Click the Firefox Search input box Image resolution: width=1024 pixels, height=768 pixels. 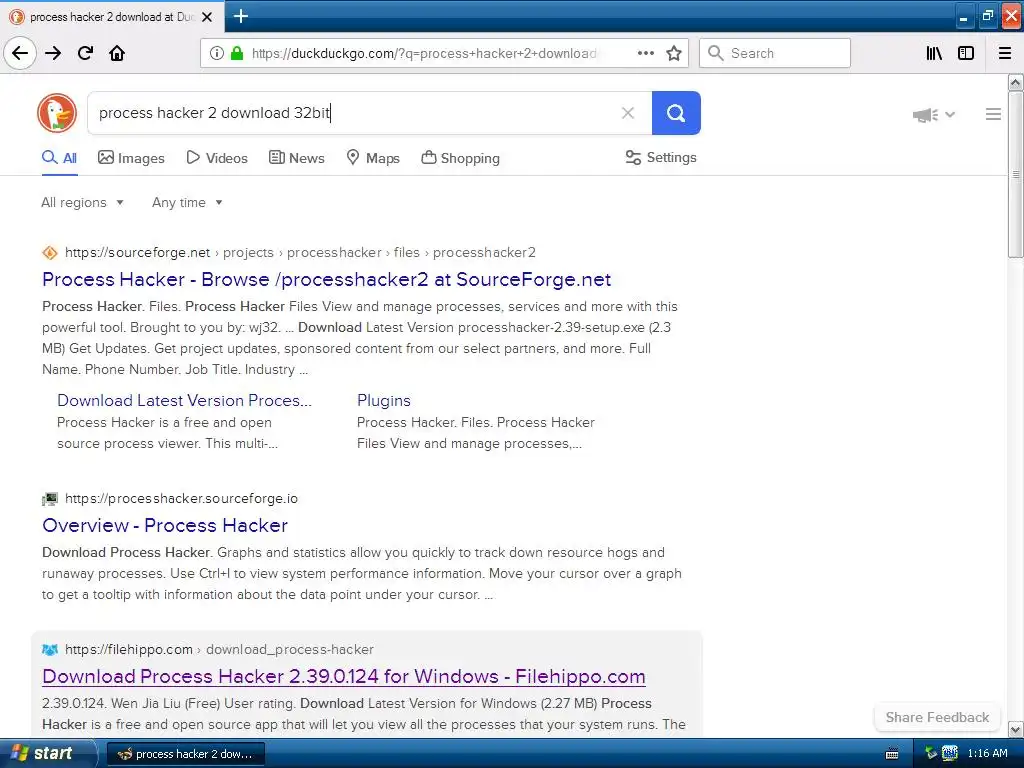pos(775,53)
